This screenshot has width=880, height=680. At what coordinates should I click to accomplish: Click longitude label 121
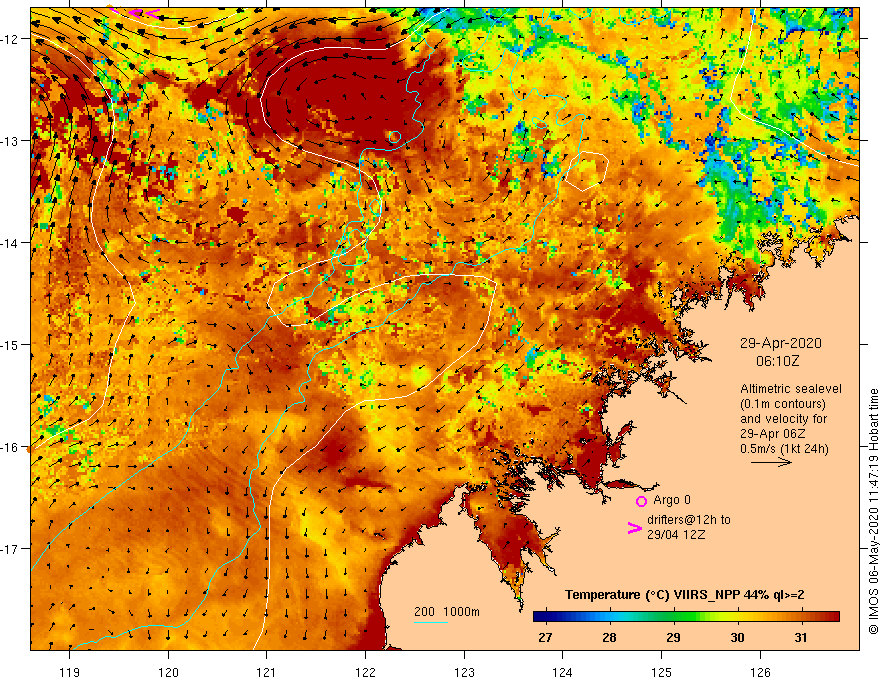tap(267, 672)
